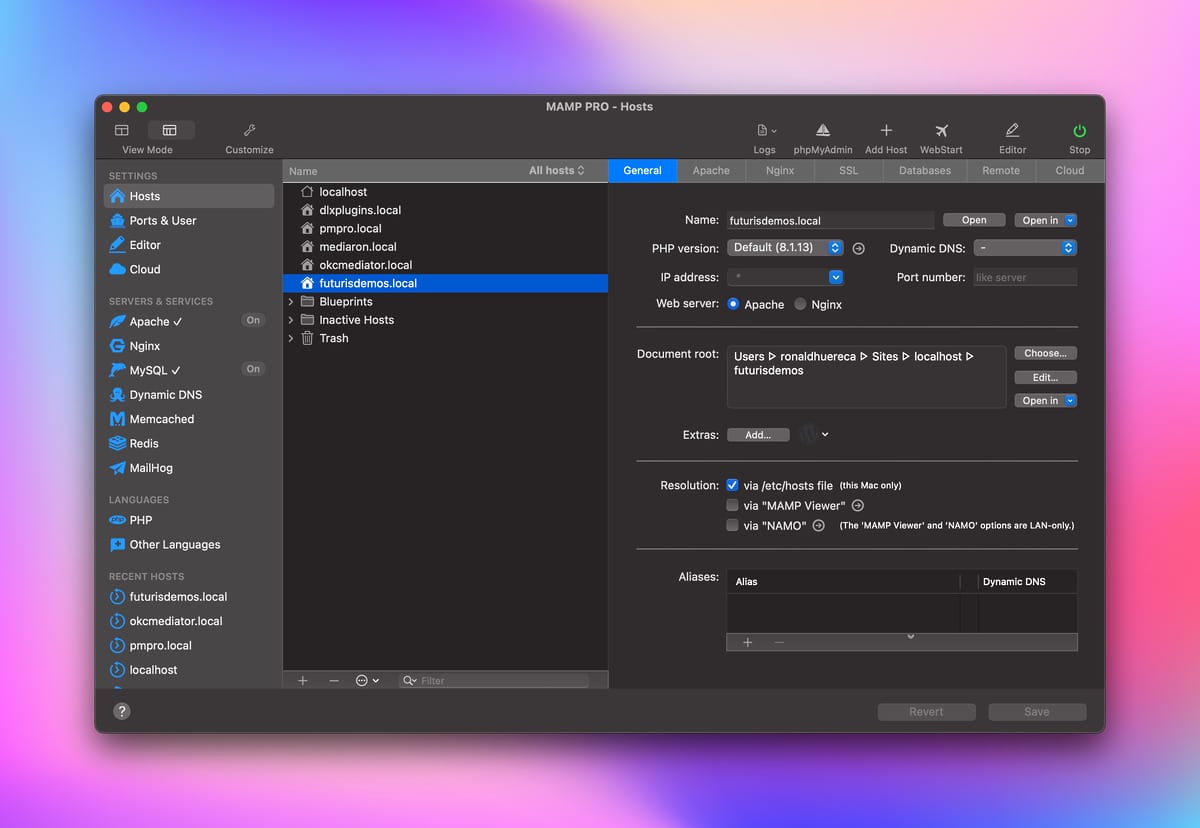The image size is (1200, 828).
Task: Remove host with the bottom minus icon
Action: pyautogui.click(x=334, y=680)
